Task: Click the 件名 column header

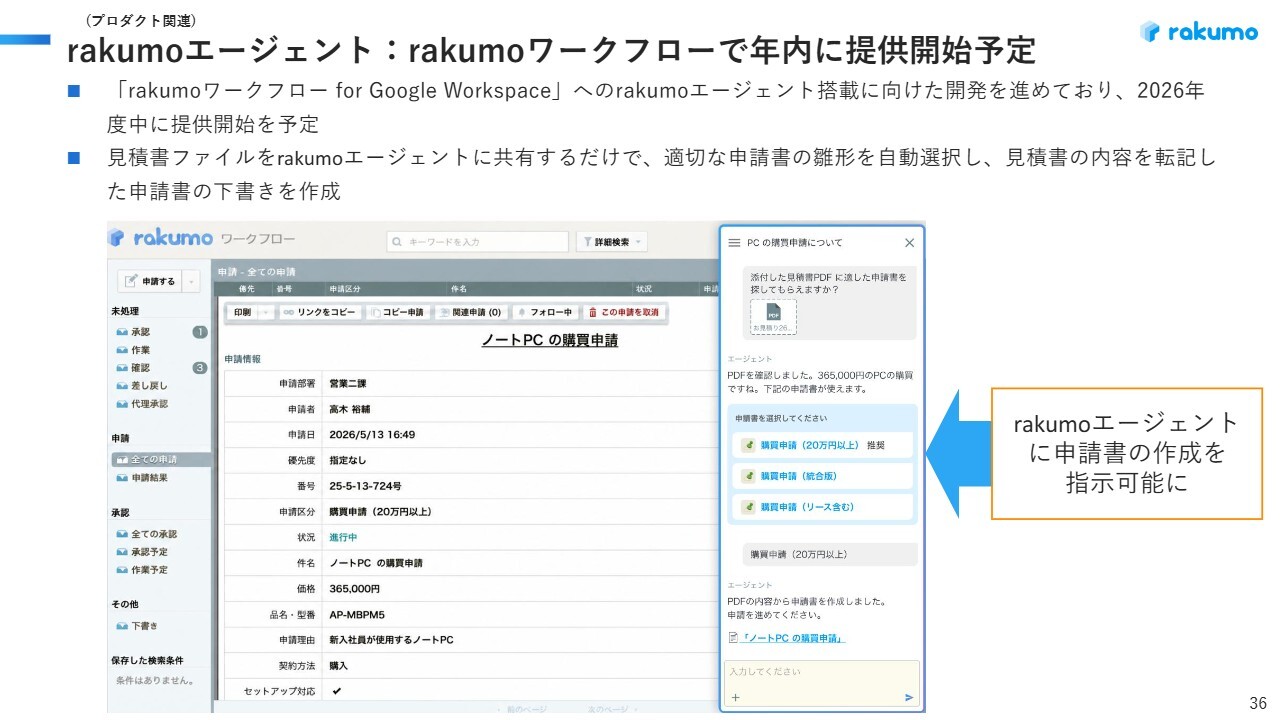Action: 459,289
